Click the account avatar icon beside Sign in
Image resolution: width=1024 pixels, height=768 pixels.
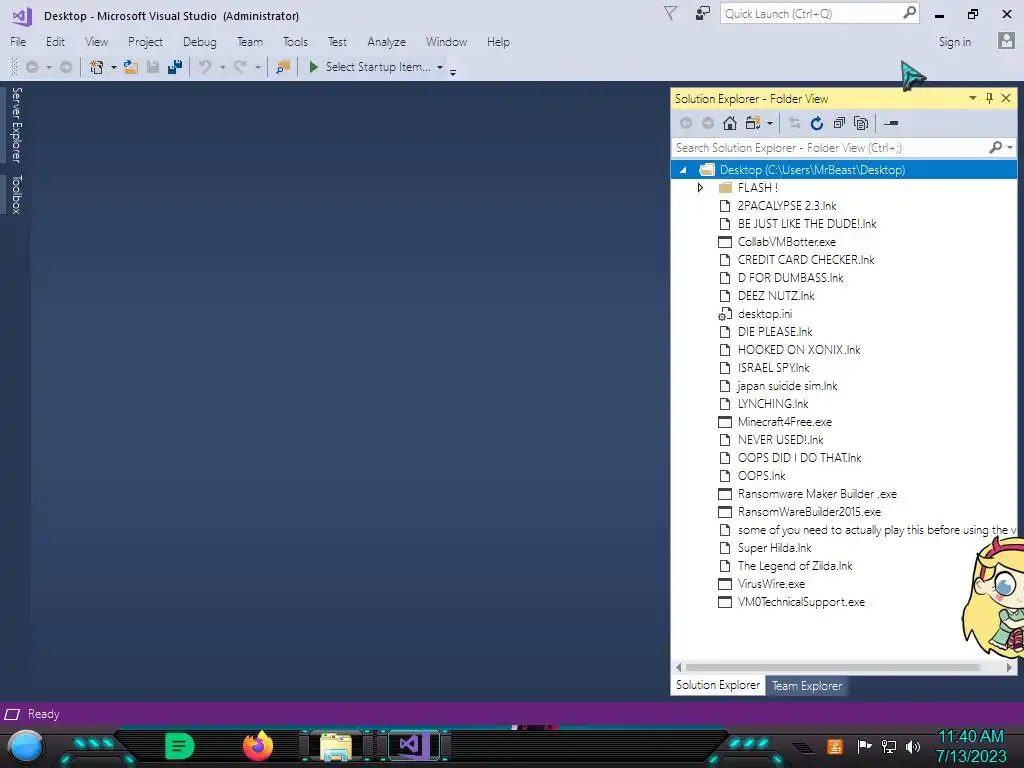click(x=1006, y=41)
